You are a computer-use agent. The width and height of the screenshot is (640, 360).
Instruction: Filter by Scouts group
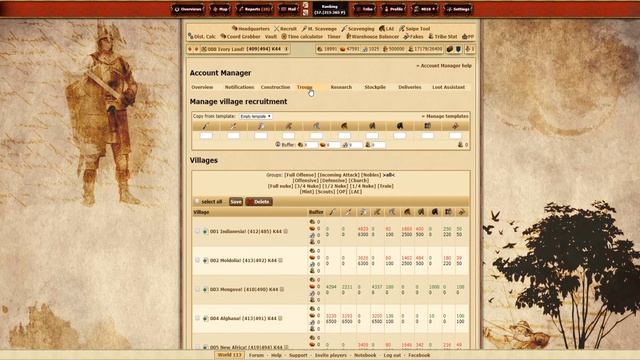pos(326,192)
